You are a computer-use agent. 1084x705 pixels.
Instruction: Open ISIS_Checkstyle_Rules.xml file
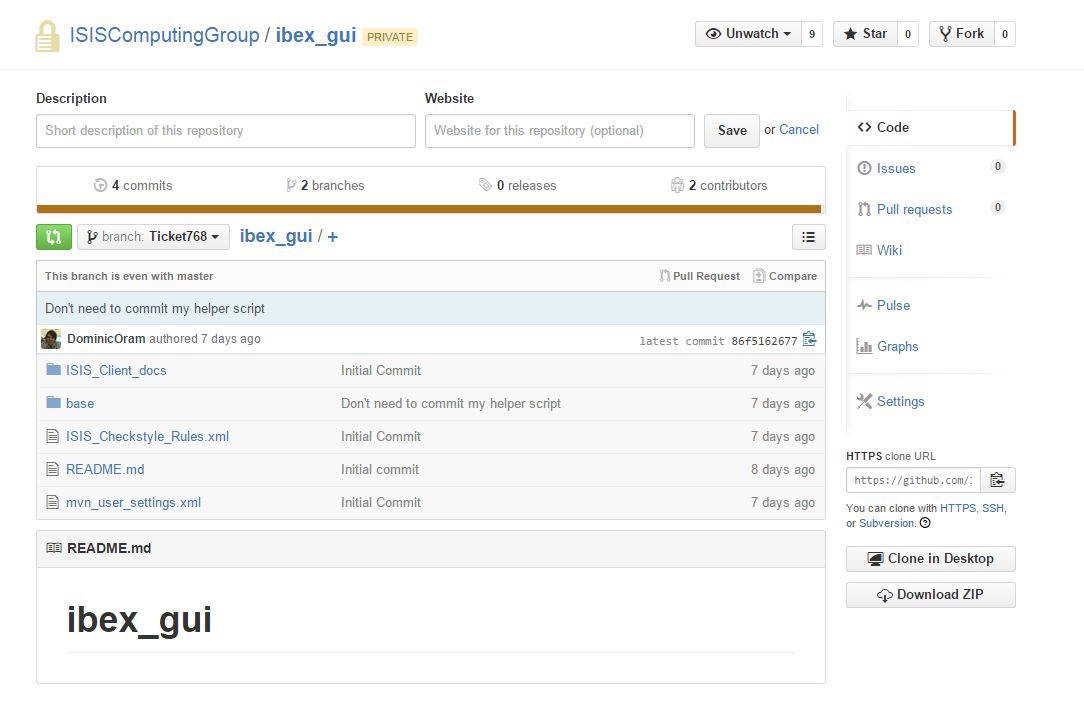point(147,437)
